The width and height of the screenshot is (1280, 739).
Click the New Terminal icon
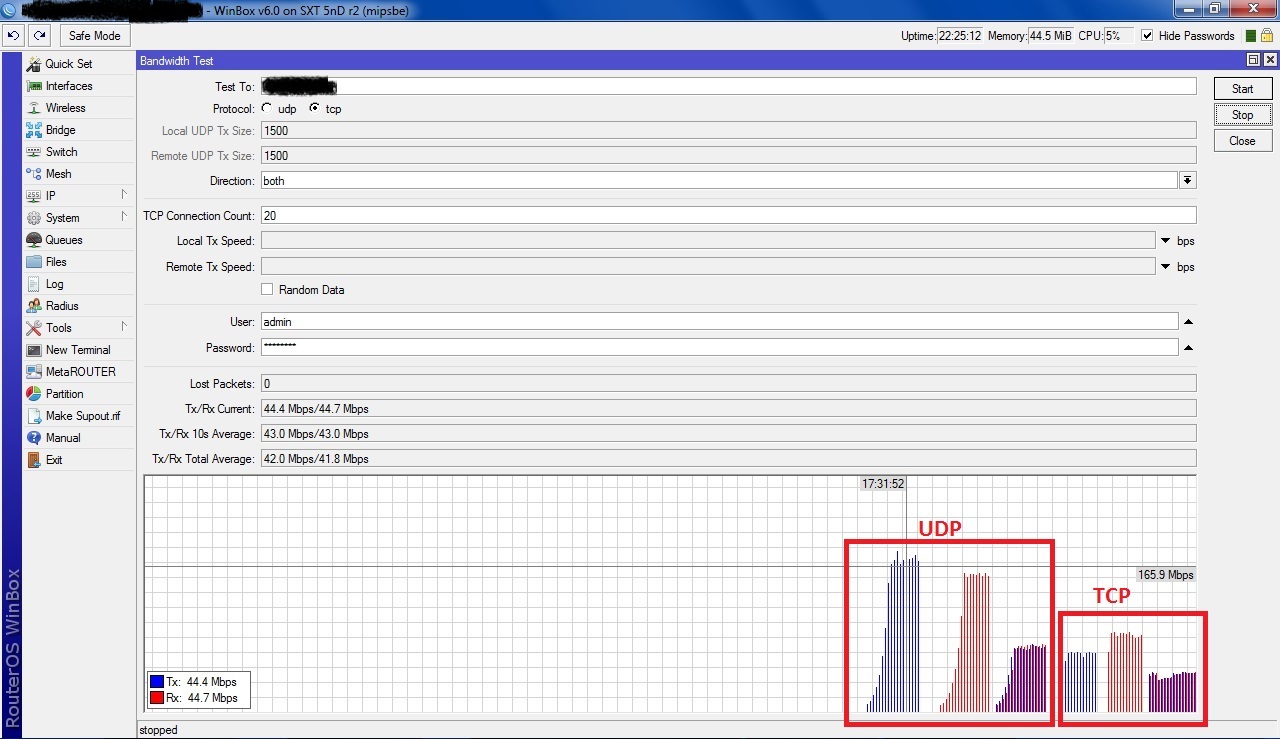point(34,350)
